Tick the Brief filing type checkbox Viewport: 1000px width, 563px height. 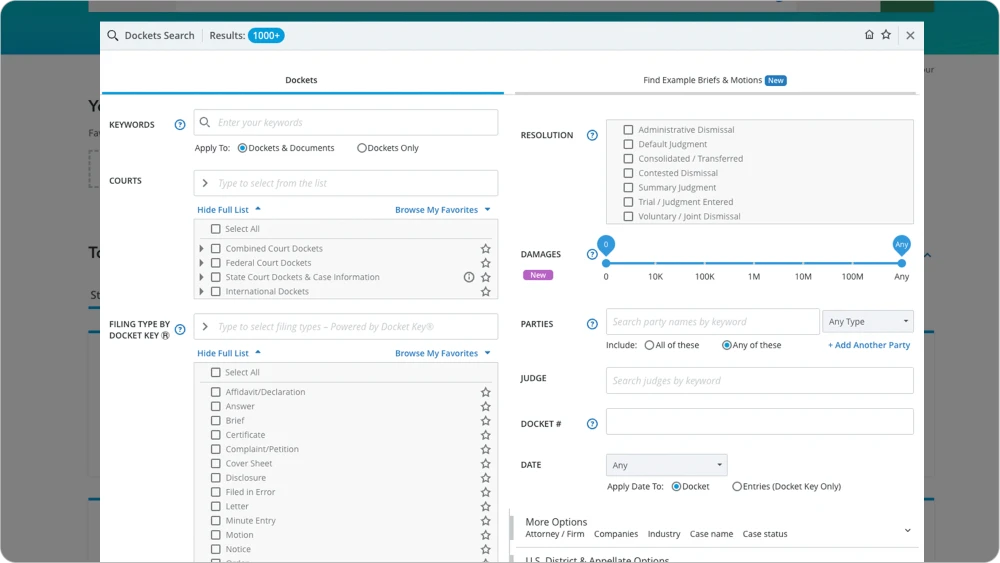pos(216,421)
